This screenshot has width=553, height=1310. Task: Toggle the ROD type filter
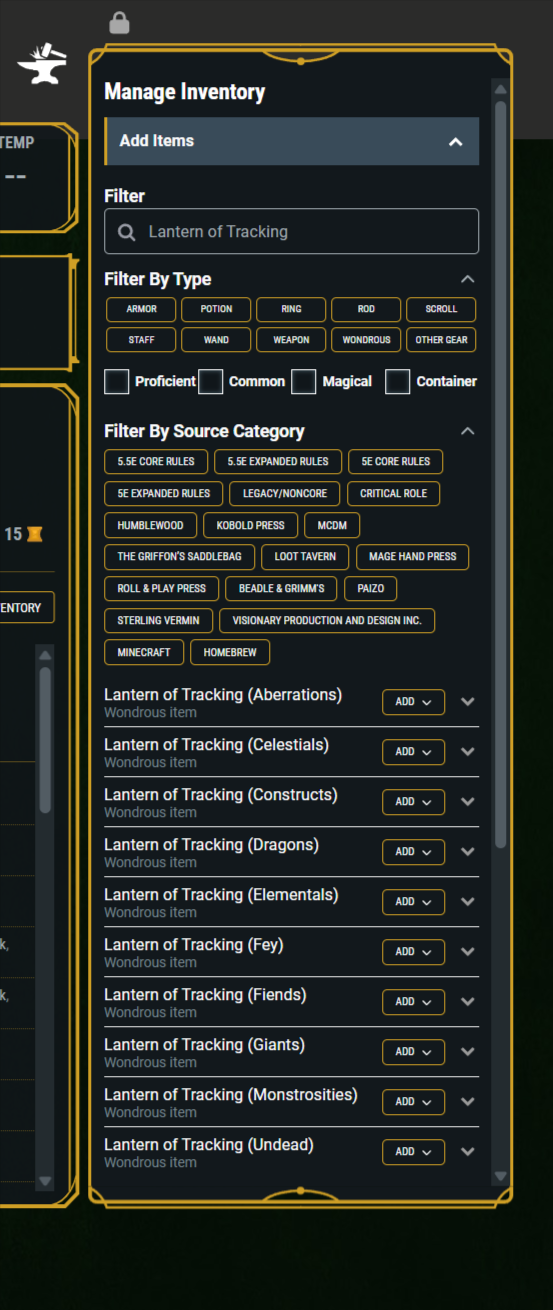tap(366, 310)
